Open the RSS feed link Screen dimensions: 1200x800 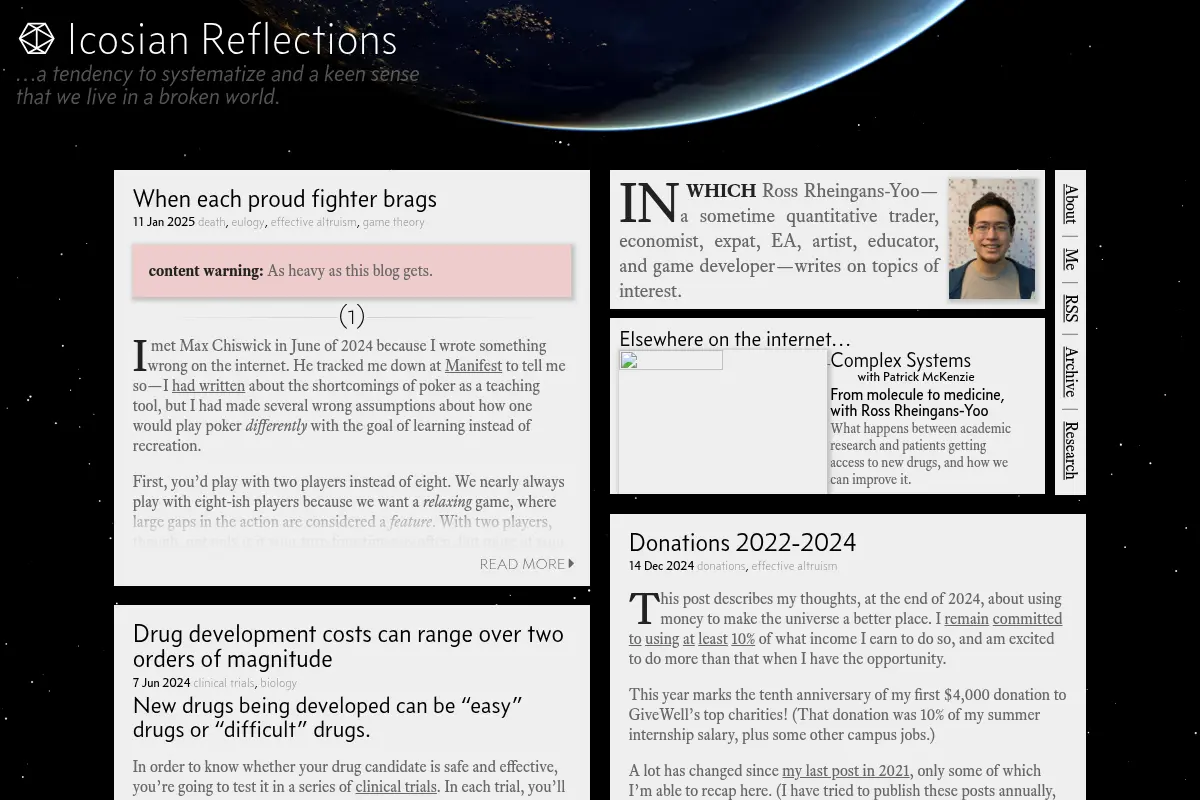pos(1070,309)
